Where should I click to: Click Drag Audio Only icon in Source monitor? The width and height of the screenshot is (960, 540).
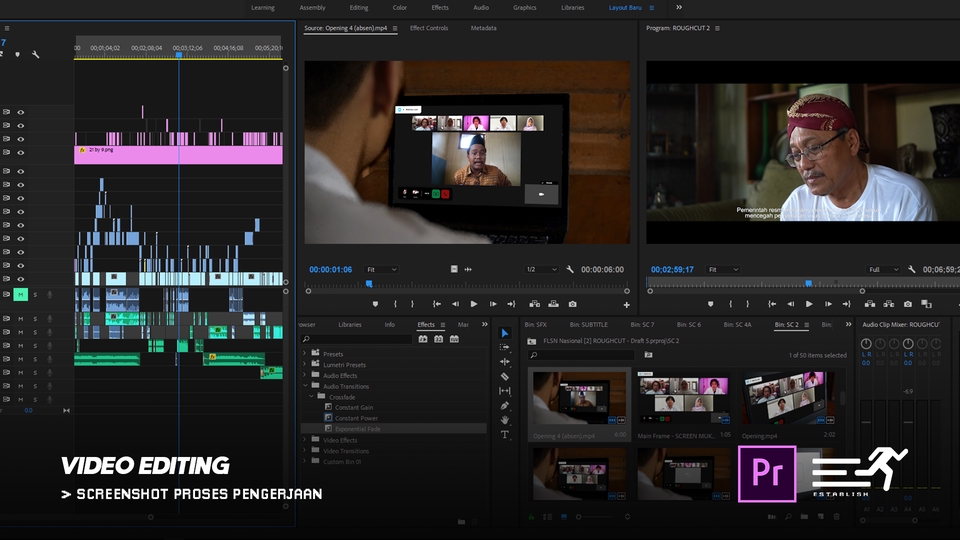468,269
